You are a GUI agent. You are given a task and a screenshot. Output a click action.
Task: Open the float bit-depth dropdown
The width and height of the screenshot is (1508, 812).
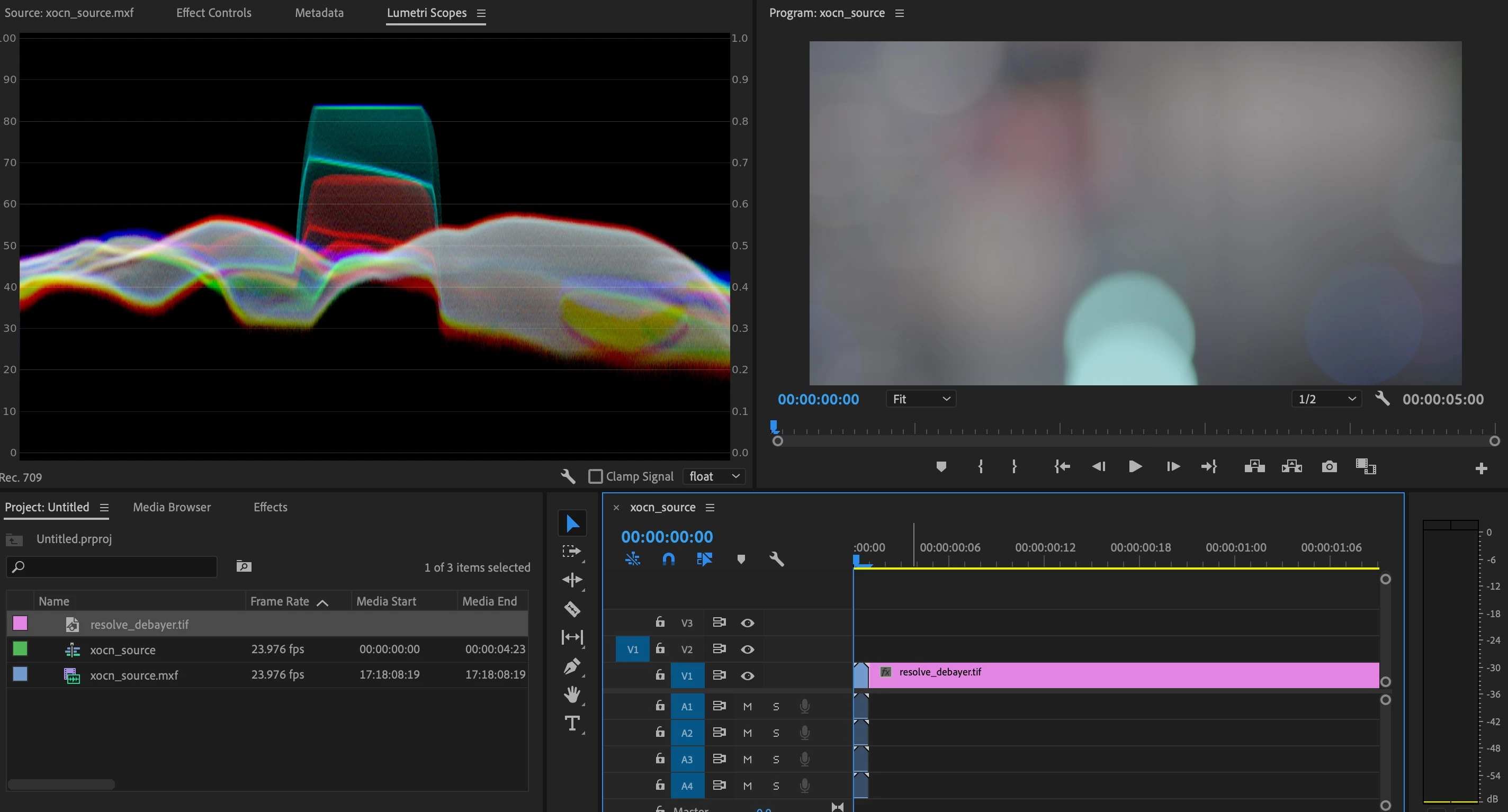click(714, 476)
